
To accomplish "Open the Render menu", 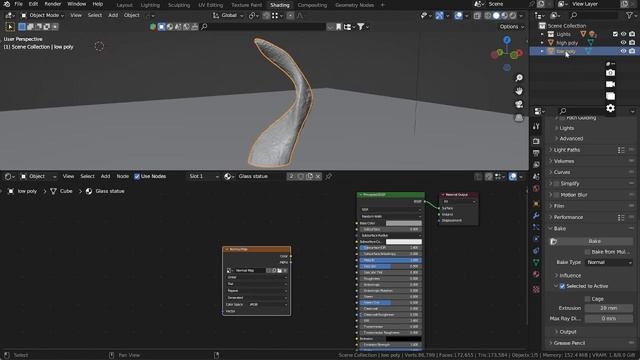I will pyautogui.click(x=53, y=4).
